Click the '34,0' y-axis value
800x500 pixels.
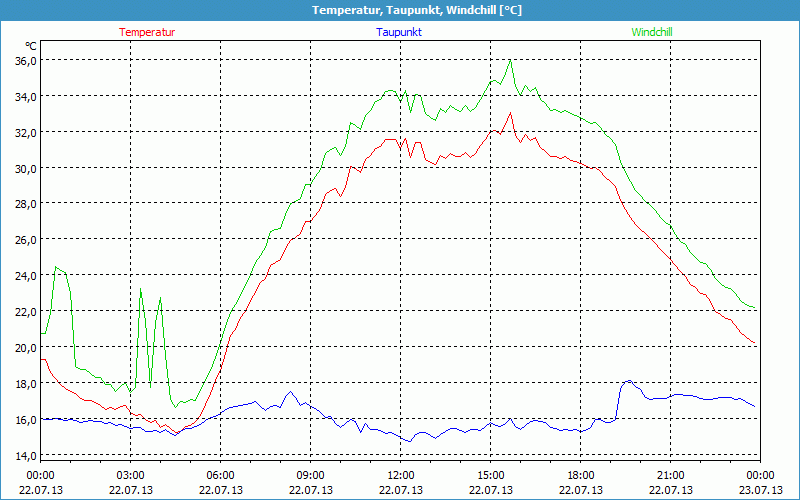[26, 96]
